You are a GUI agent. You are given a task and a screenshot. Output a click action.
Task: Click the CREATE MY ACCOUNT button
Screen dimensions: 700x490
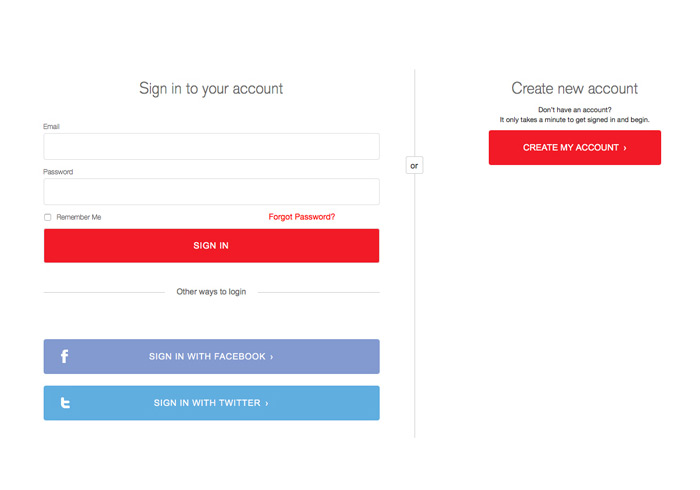[575, 148]
